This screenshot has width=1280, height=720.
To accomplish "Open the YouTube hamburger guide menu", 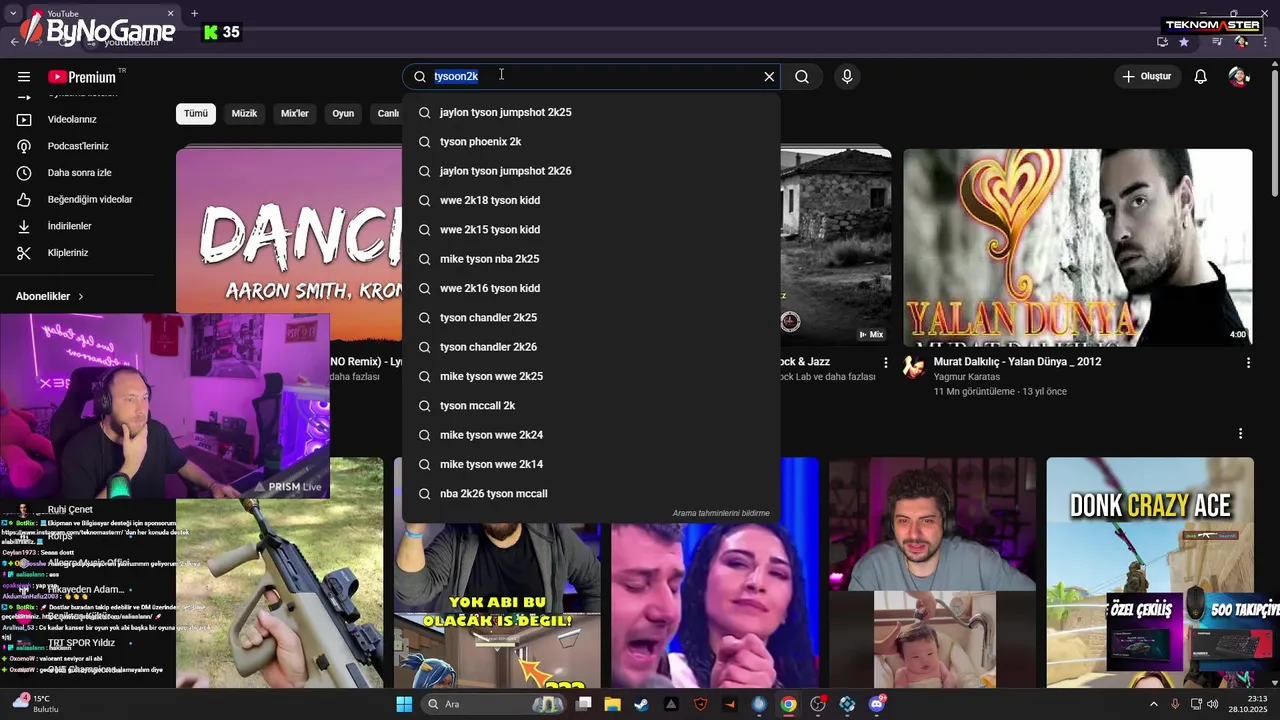I will tap(24, 77).
